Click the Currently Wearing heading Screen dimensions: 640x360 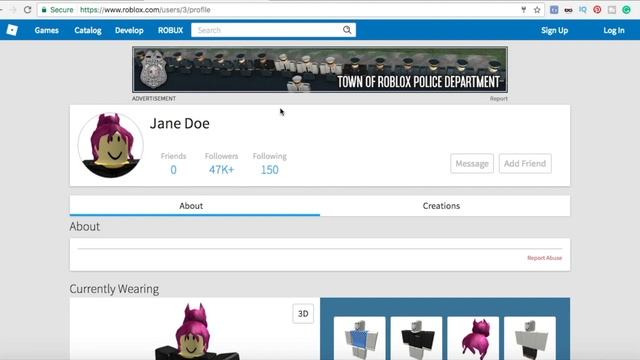click(x=114, y=289)
